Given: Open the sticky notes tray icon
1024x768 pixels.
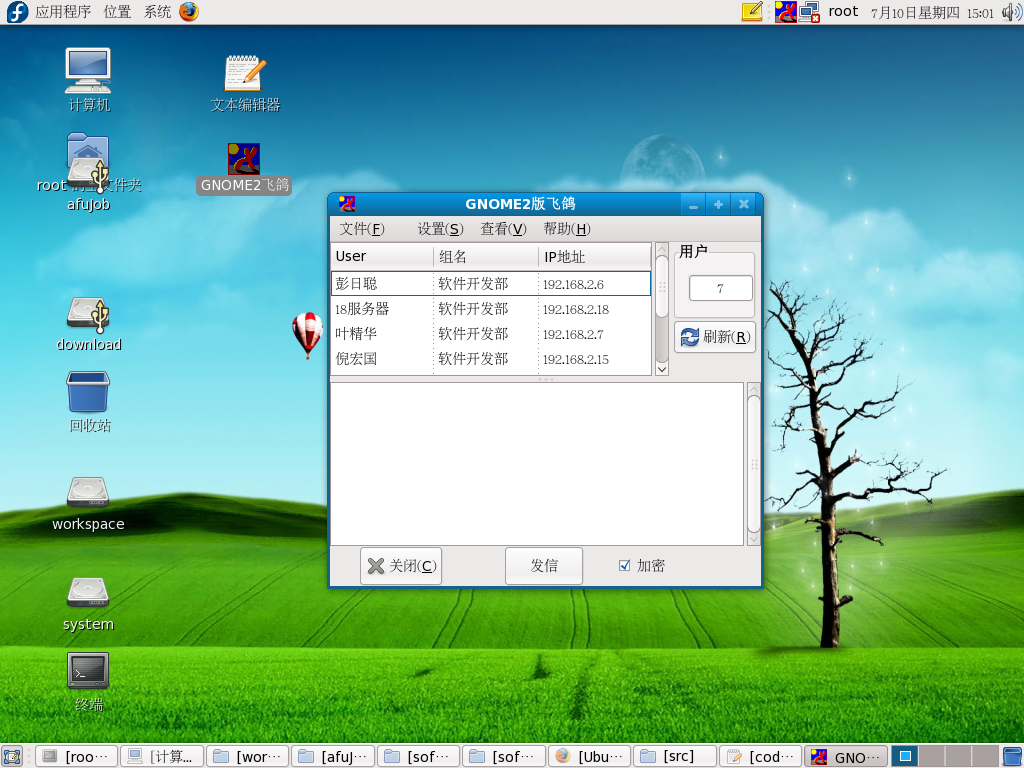Looking at the screenshot, I should coord(752,12).
